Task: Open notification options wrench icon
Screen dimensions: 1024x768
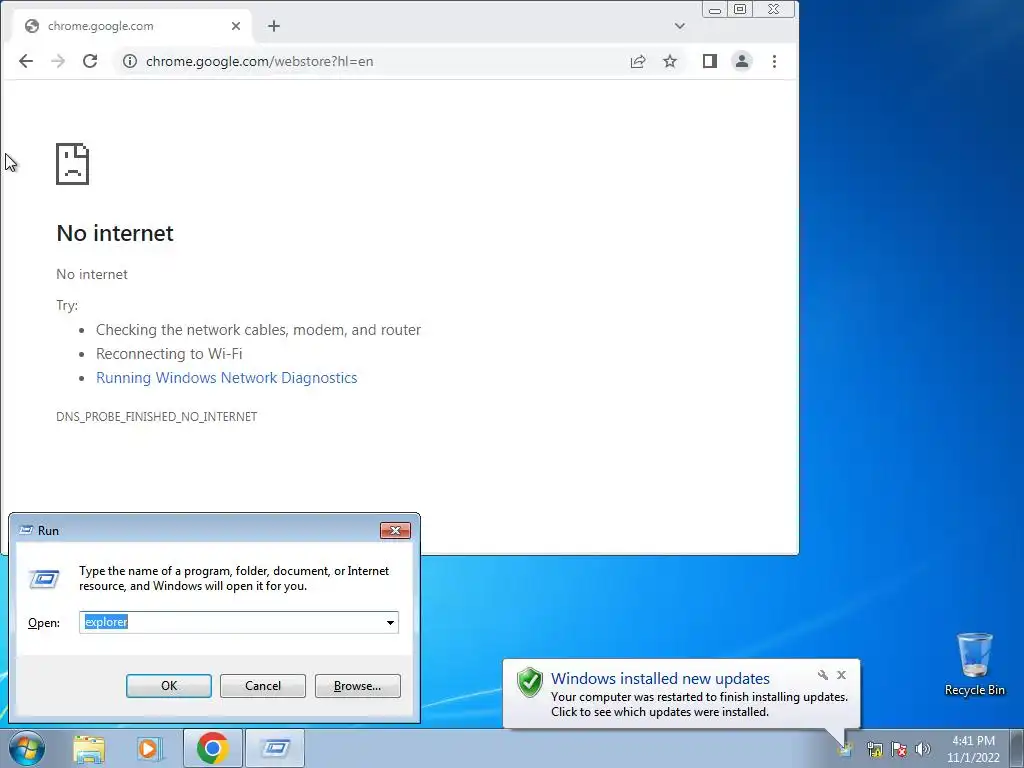Action: [x=822, y=675]
